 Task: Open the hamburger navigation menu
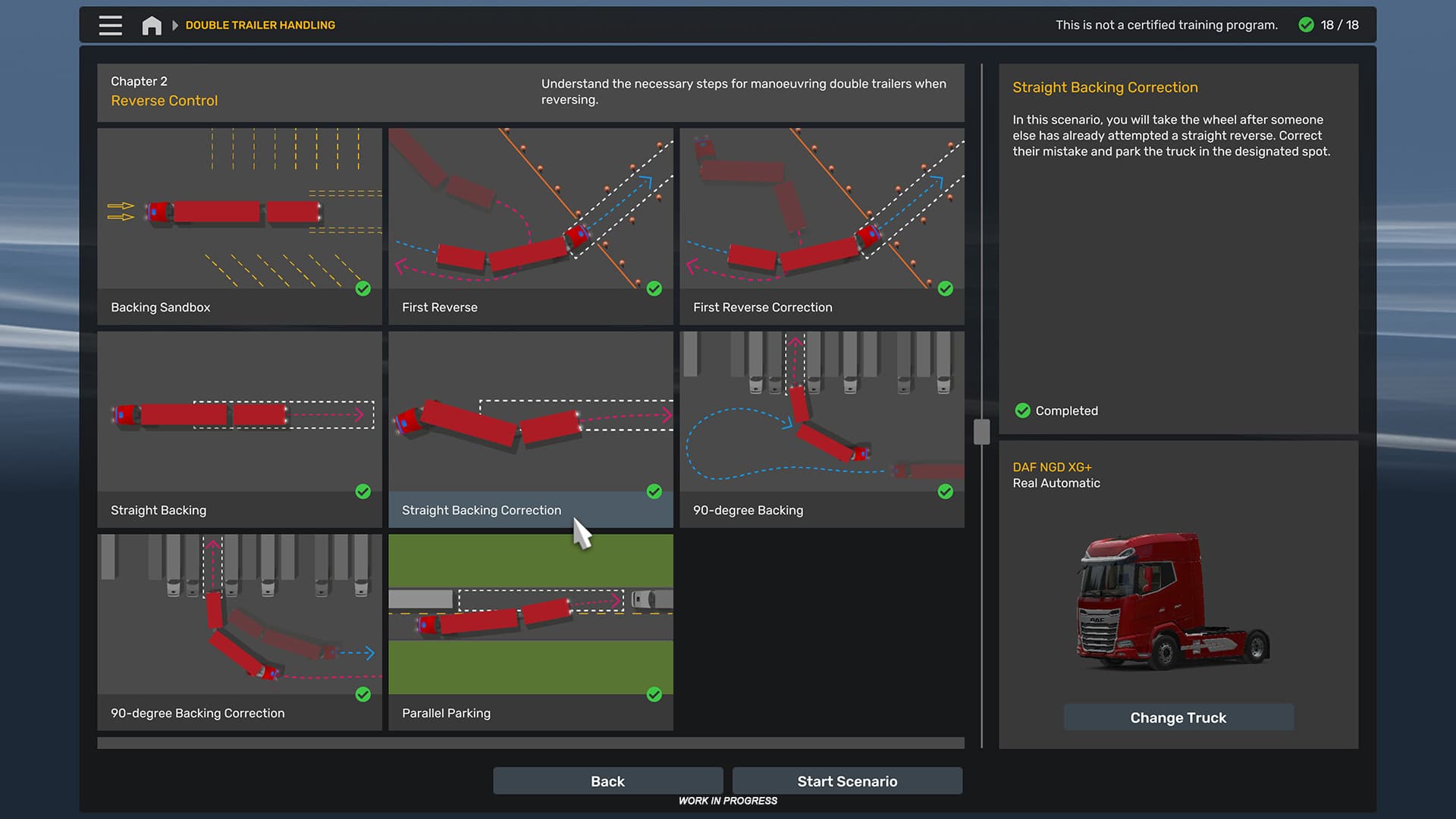pyautogui.click(x=110, y=25)
